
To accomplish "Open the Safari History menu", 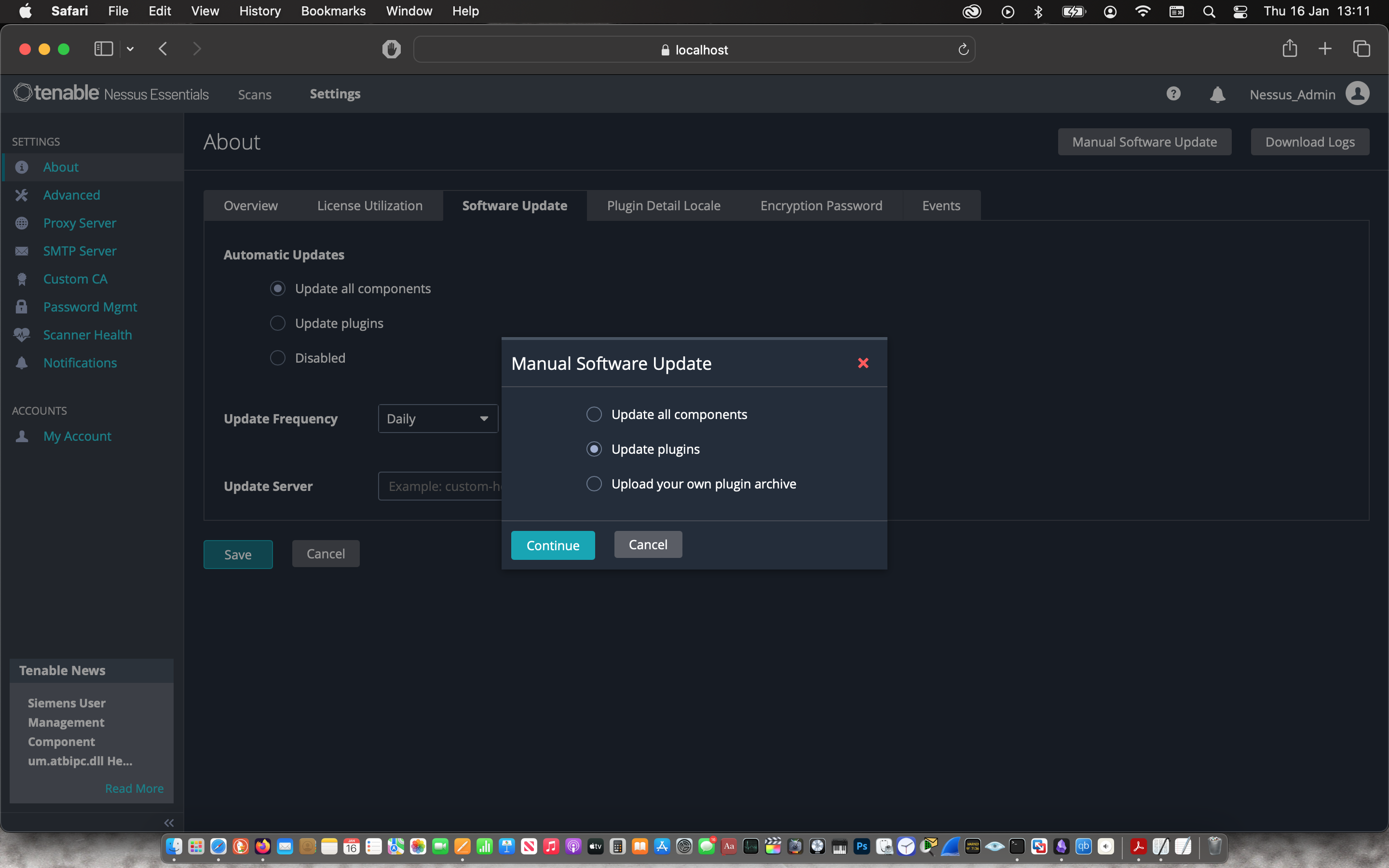I will (x=259, y=11).
